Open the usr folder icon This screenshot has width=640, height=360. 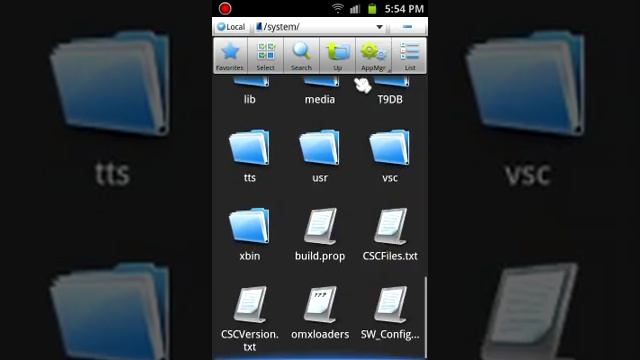pos(320,147)
